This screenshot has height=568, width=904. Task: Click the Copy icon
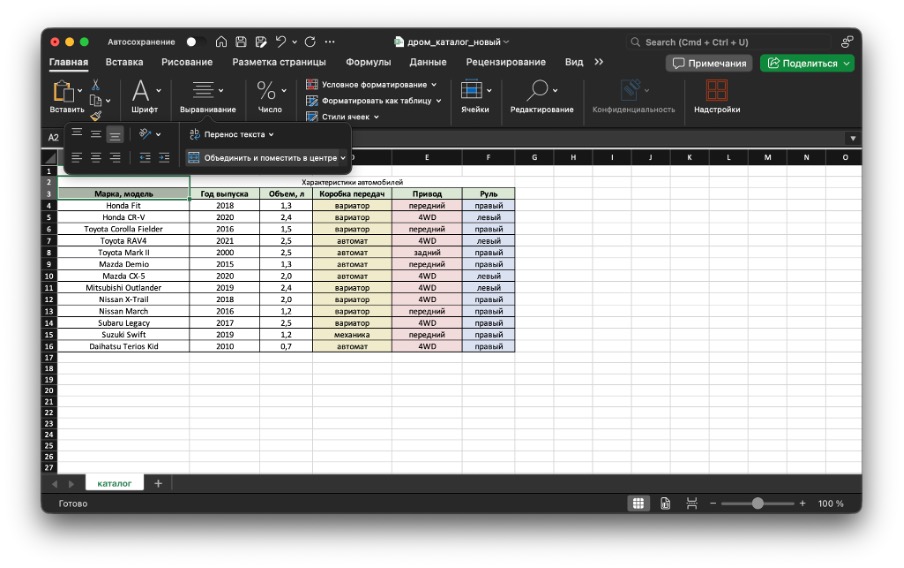coord(96,100)
